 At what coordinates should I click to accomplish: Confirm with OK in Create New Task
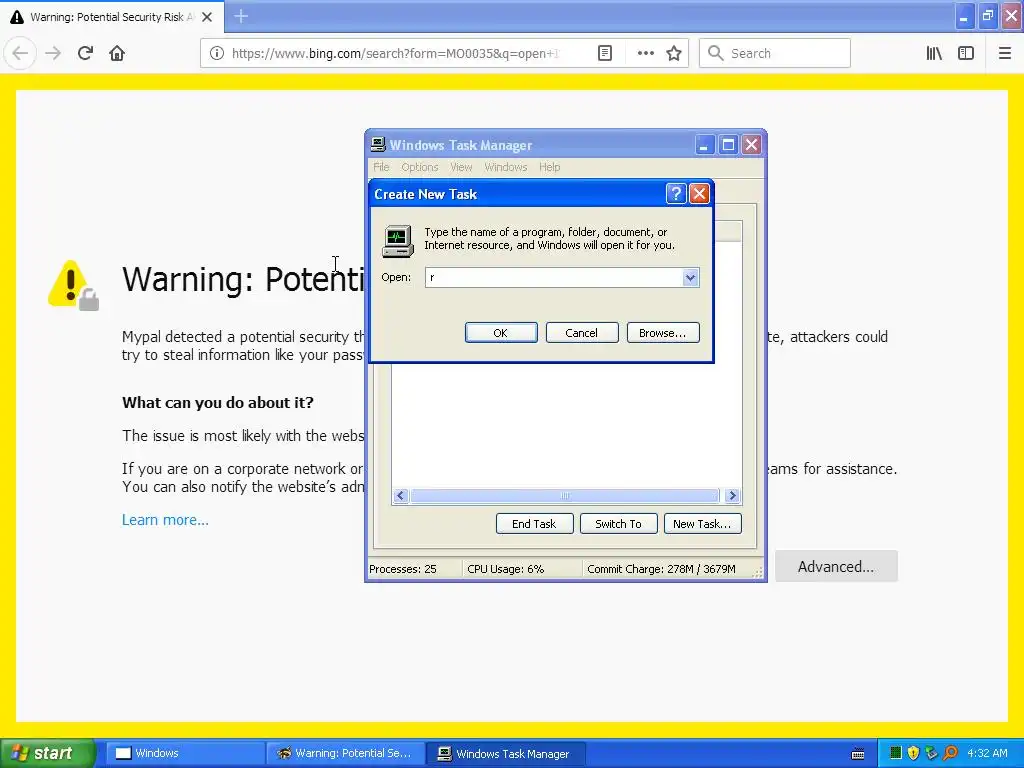[501, 332]
